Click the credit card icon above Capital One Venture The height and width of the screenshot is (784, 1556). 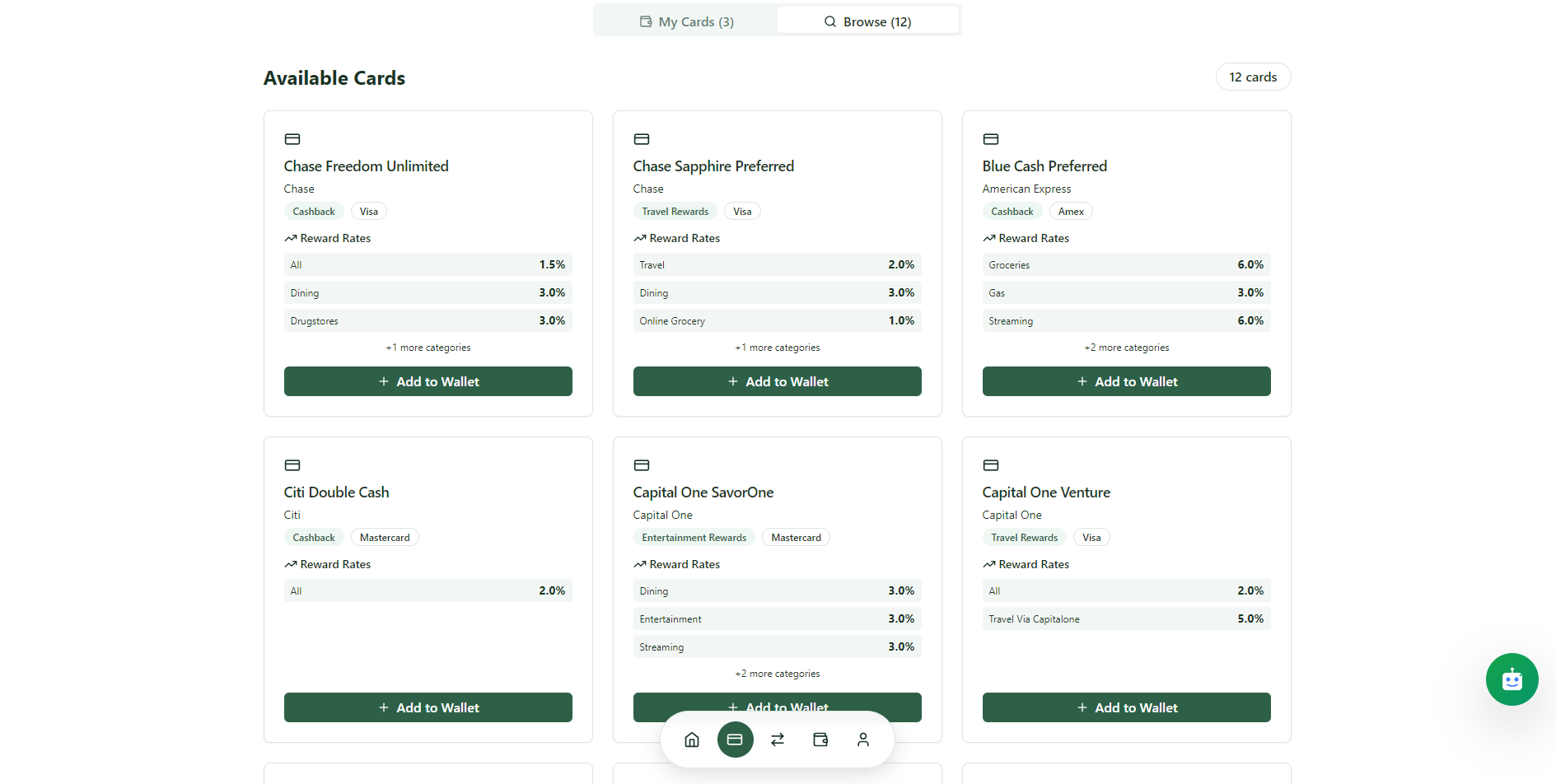991,465
